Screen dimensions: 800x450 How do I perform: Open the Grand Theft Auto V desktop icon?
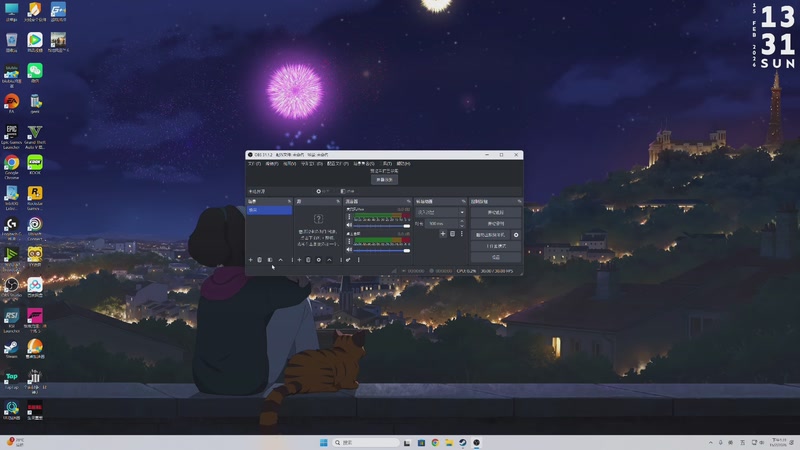[35, 136]
